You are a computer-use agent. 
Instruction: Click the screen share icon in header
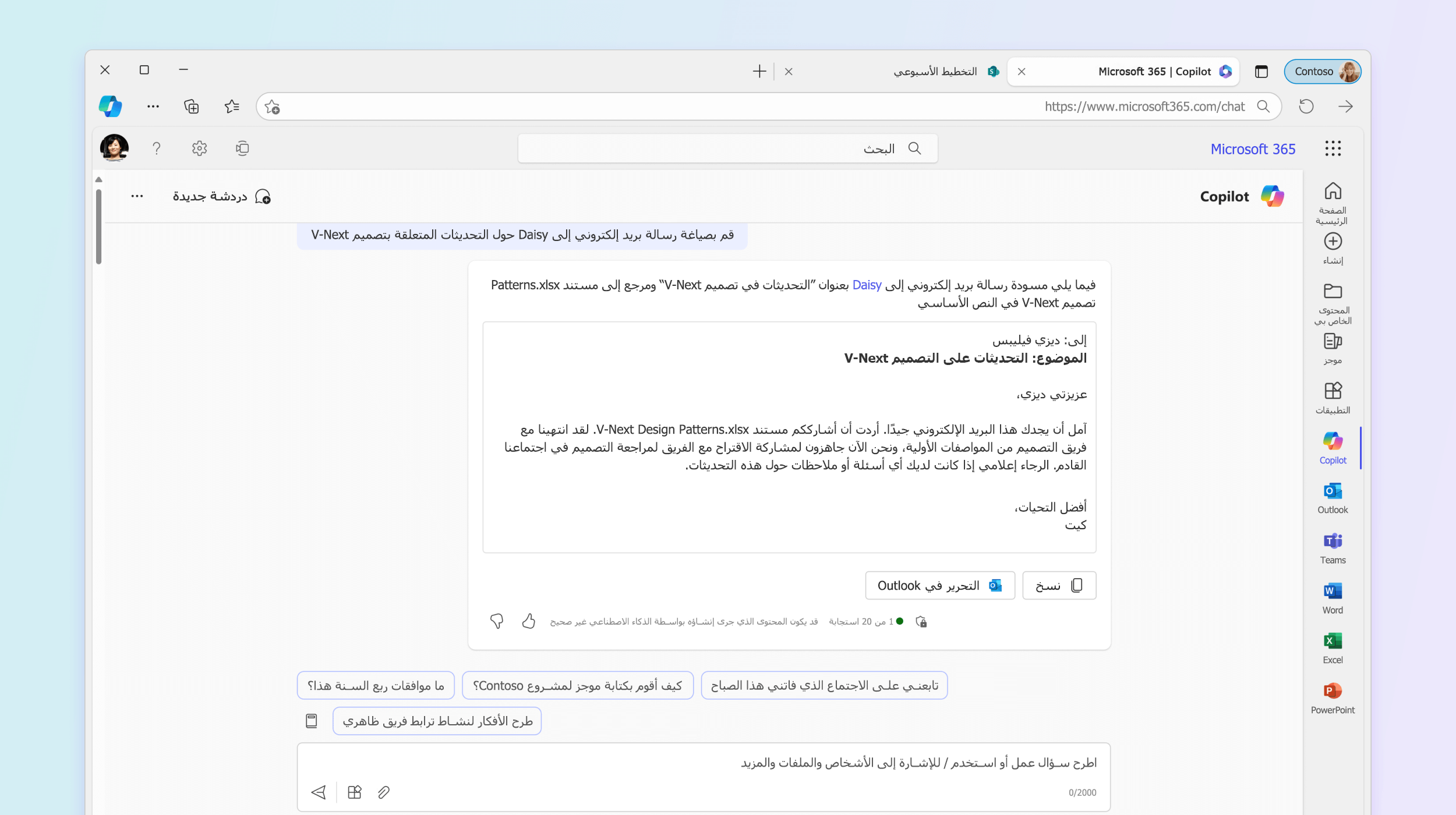pyautogui.click(x=242, y=148)
